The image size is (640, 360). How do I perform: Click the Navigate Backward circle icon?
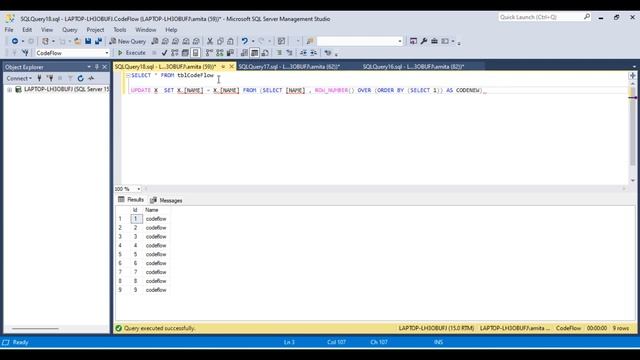click(15, 41)
